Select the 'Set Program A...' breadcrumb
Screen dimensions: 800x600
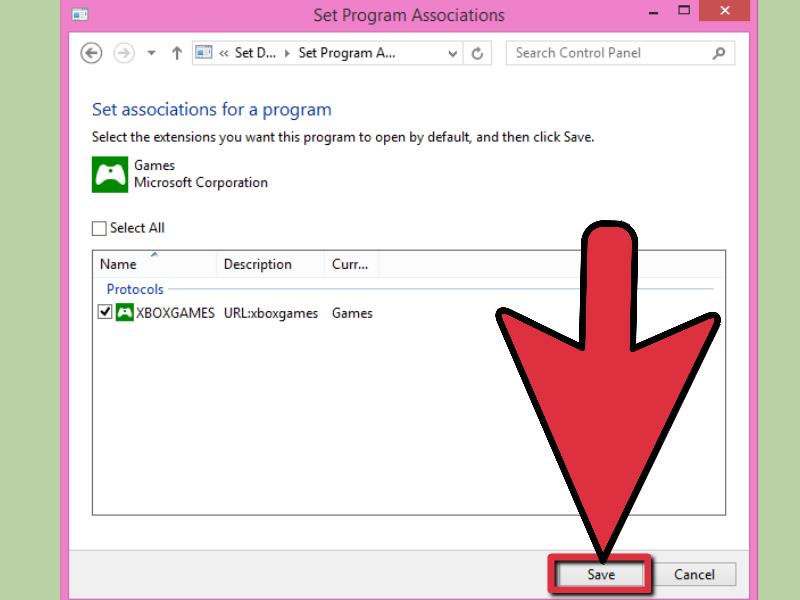click(x=346, y=53)
